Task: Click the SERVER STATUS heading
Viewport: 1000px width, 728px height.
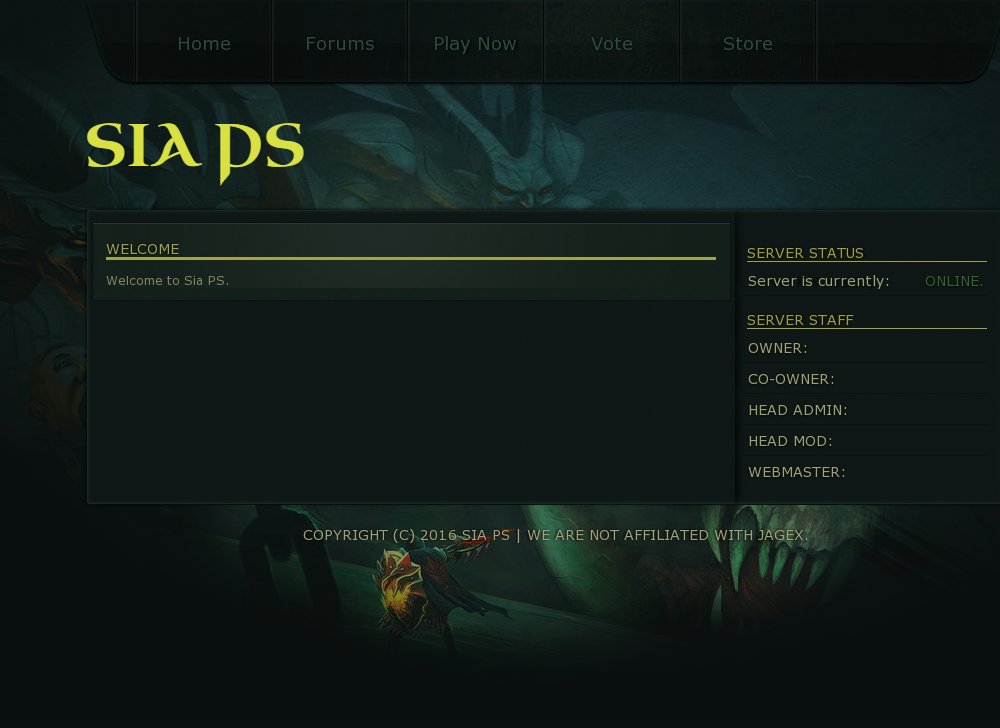Action: pyautogui.click(x=805, y=253)
